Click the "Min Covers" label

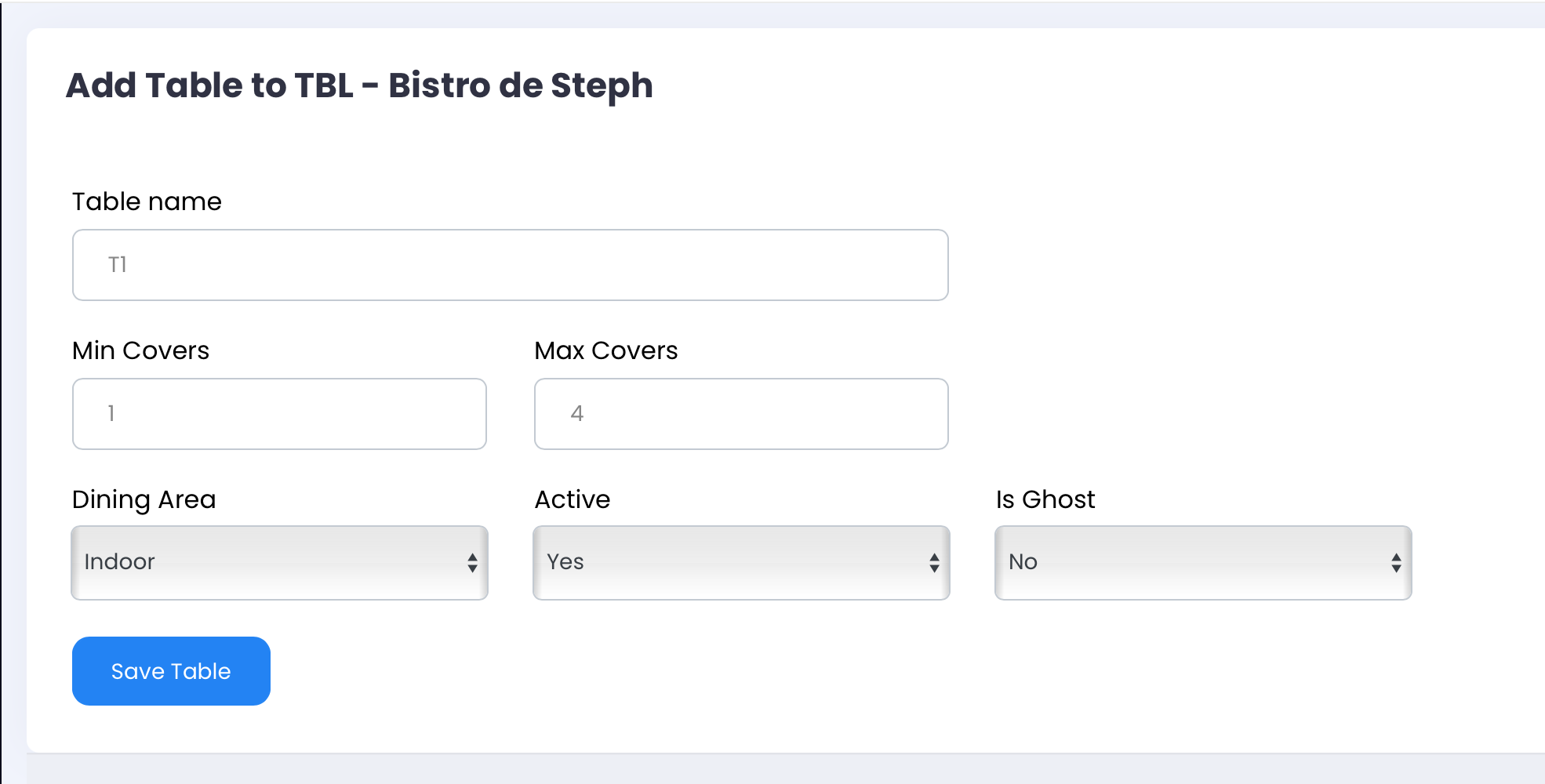coord(140,350)
